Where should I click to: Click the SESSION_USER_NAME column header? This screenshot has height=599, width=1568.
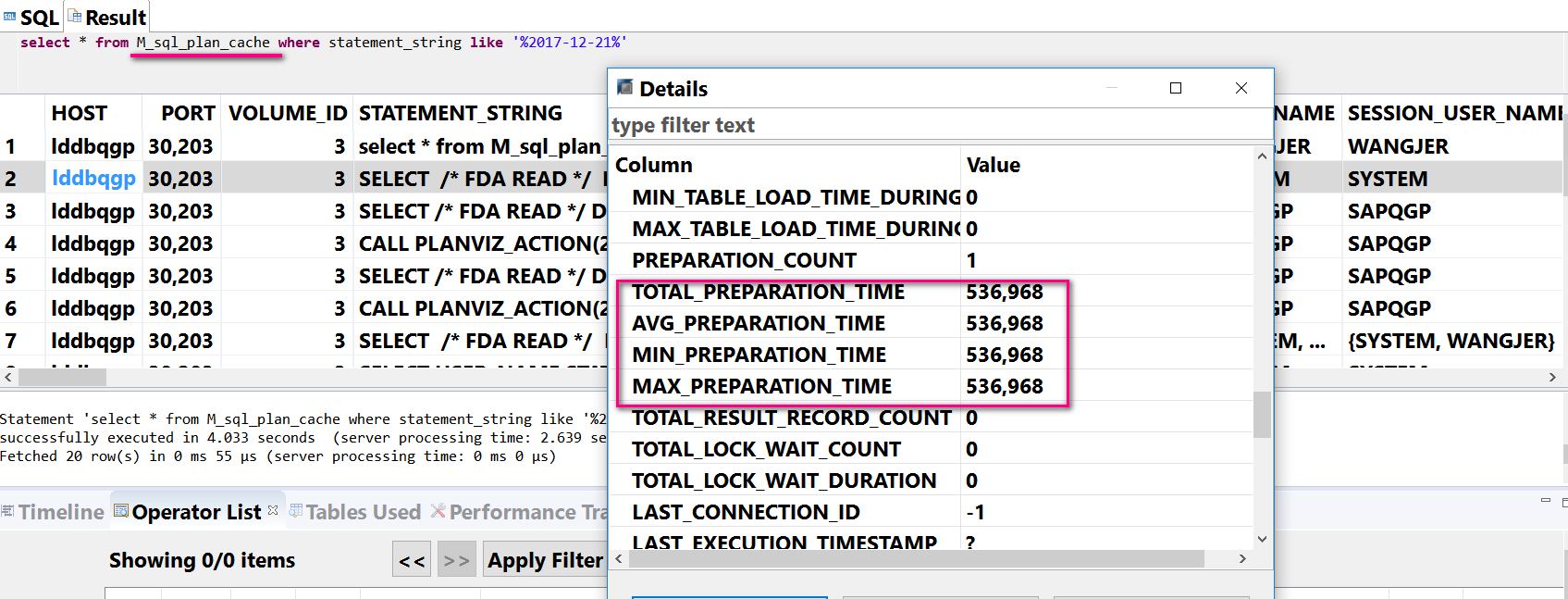pos(1453,113)
